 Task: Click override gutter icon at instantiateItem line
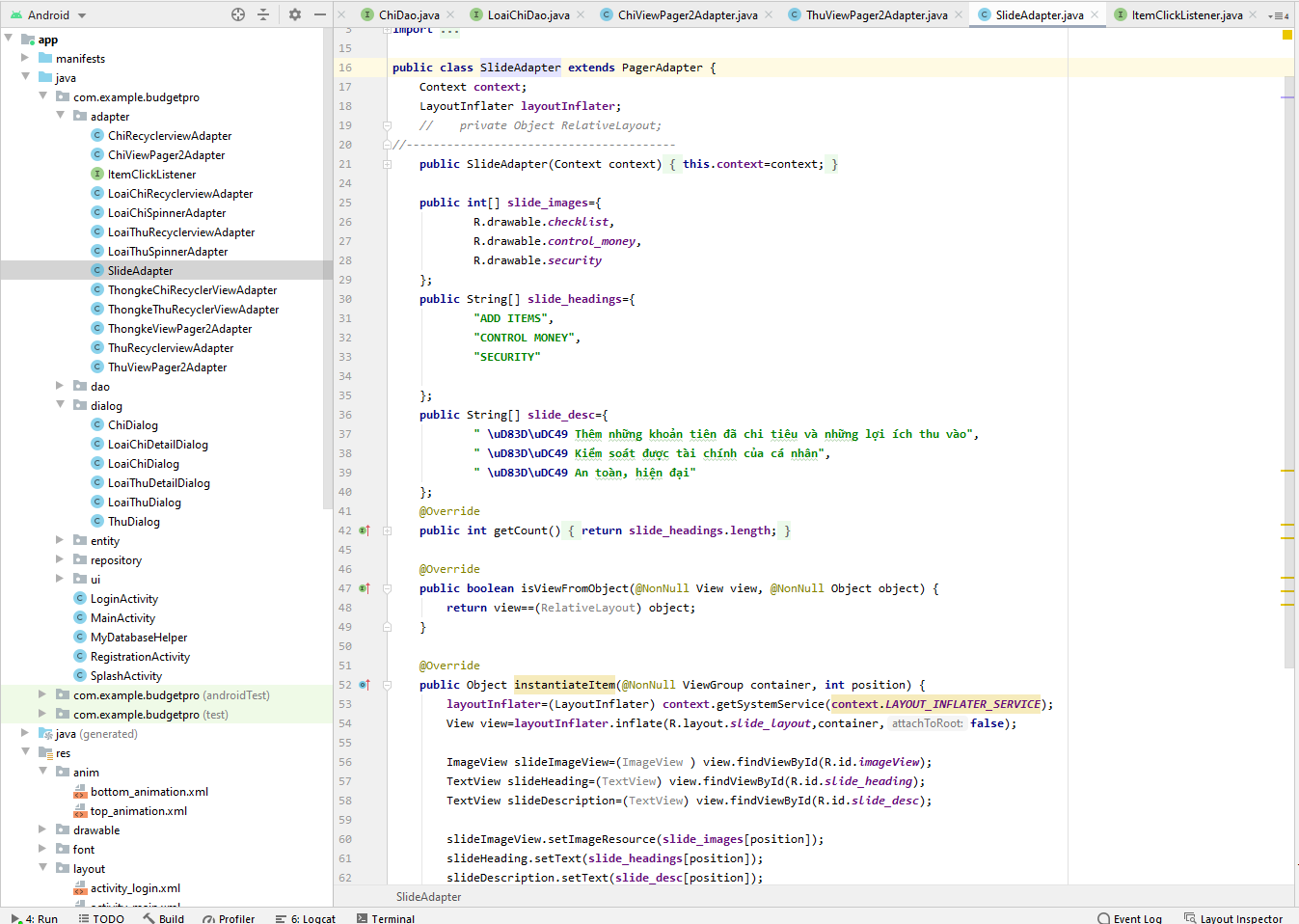365,685
